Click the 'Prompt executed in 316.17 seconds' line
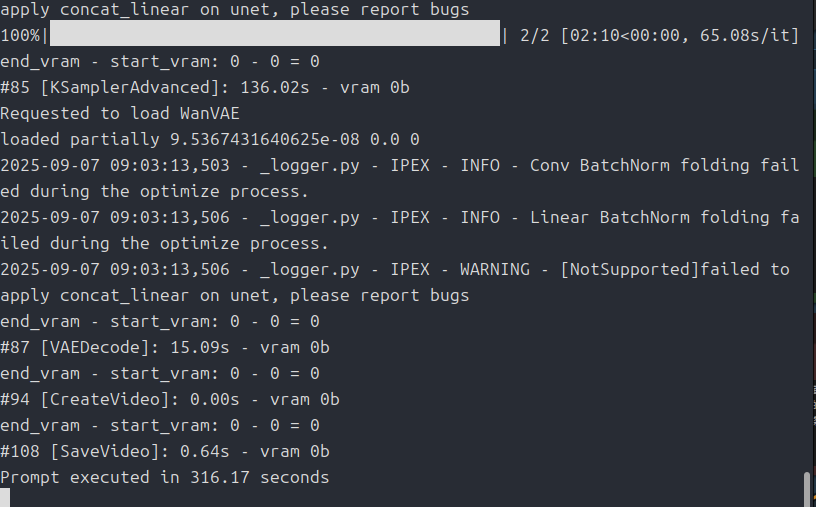This screenshot has width=816, height=507. 164,477
